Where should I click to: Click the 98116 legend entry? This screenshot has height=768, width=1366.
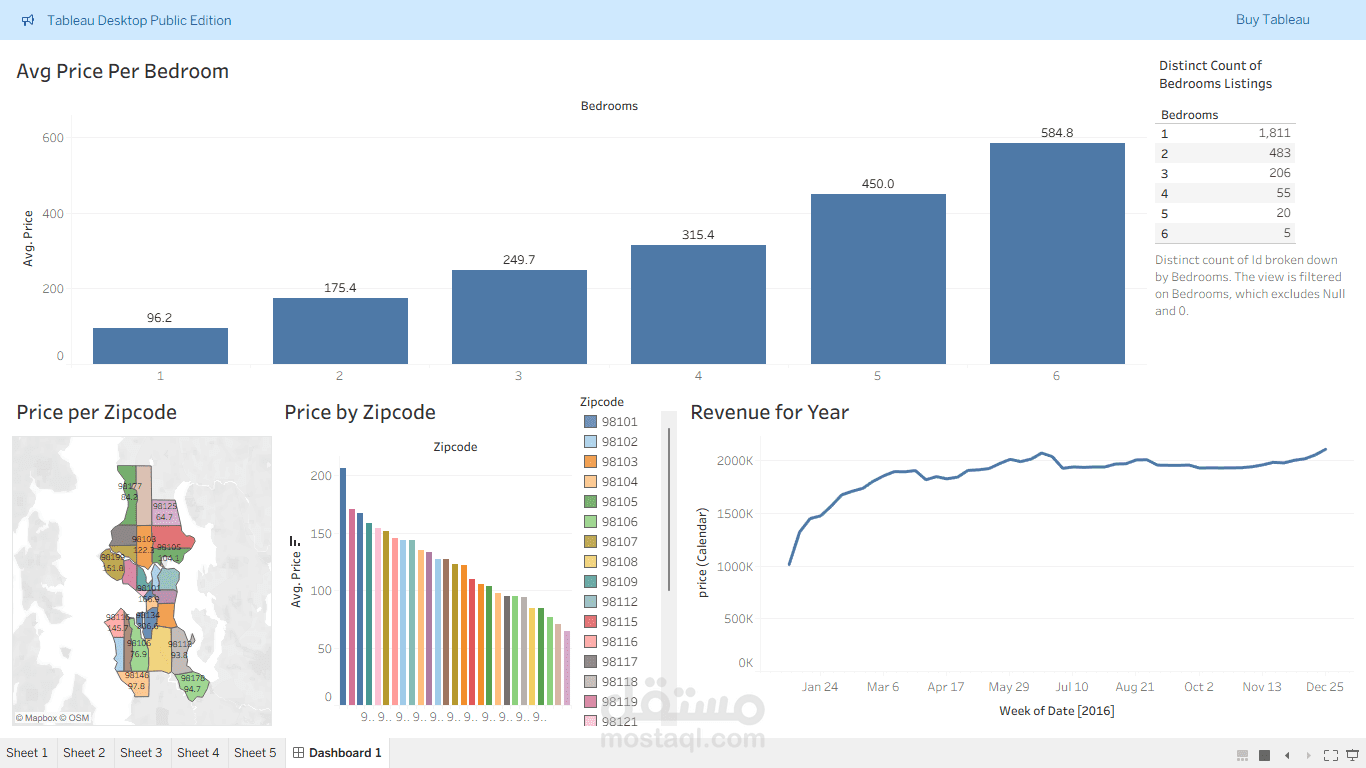coord(611,642)
